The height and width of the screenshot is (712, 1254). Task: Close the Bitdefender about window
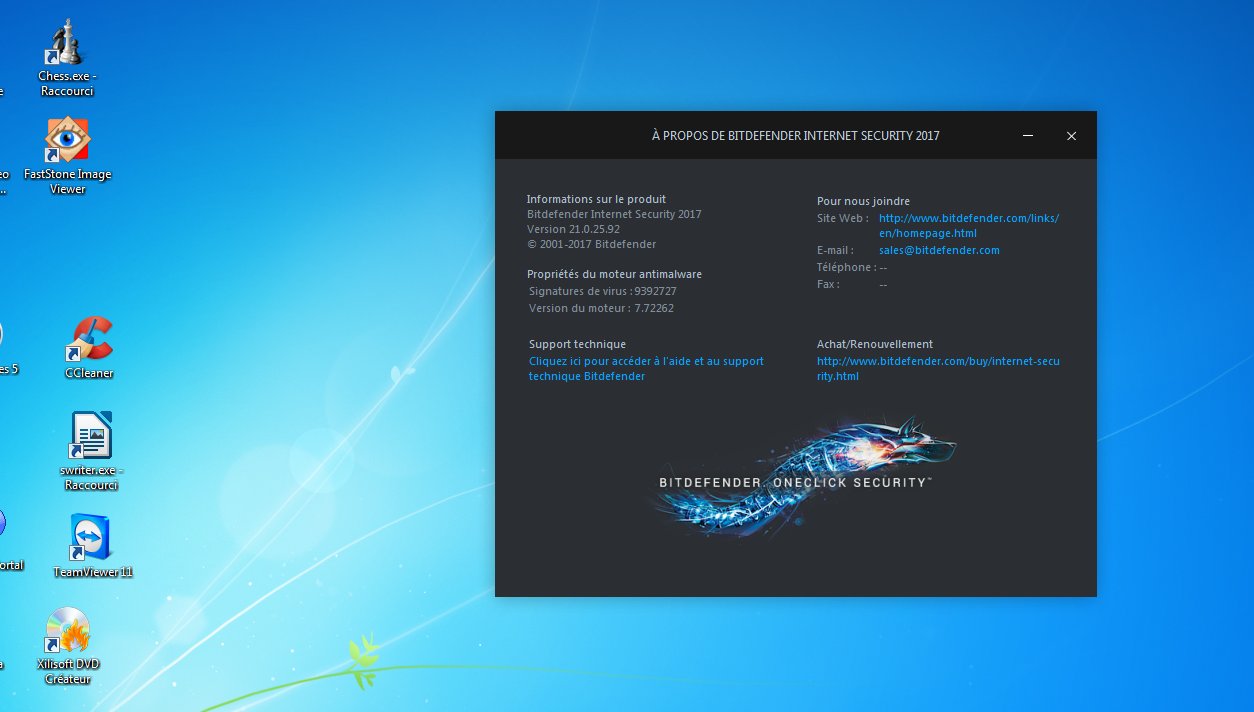pyautogui.click(x=1071, y=136)
